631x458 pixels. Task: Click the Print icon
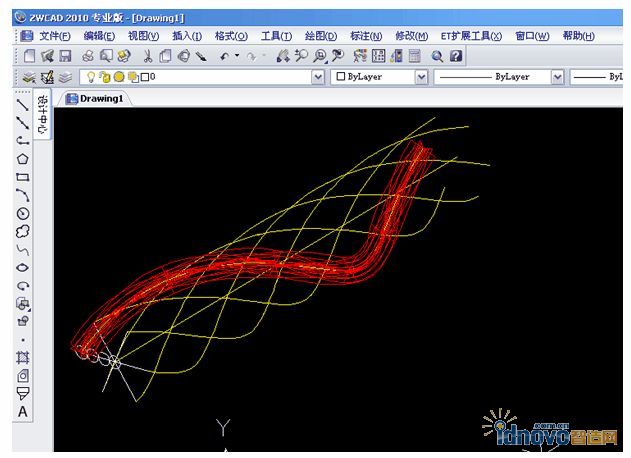point(88,56)
